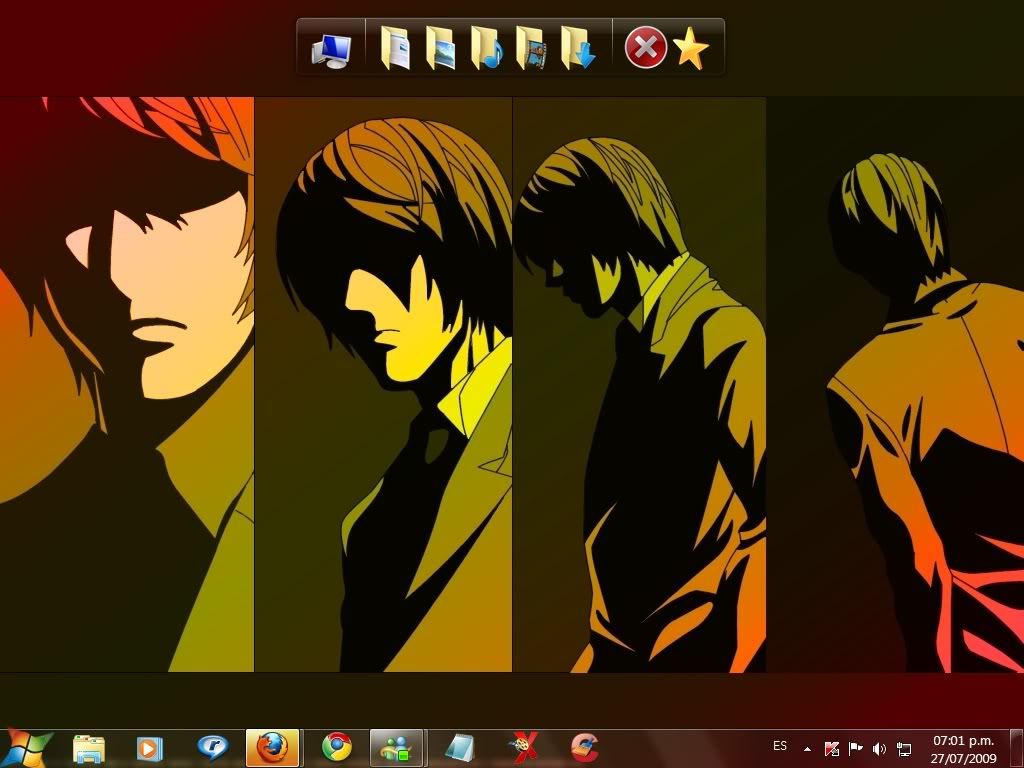Open the Videos folder in the dock
The width and height of the screenshot is (1024, 768).
pos(530,48)
